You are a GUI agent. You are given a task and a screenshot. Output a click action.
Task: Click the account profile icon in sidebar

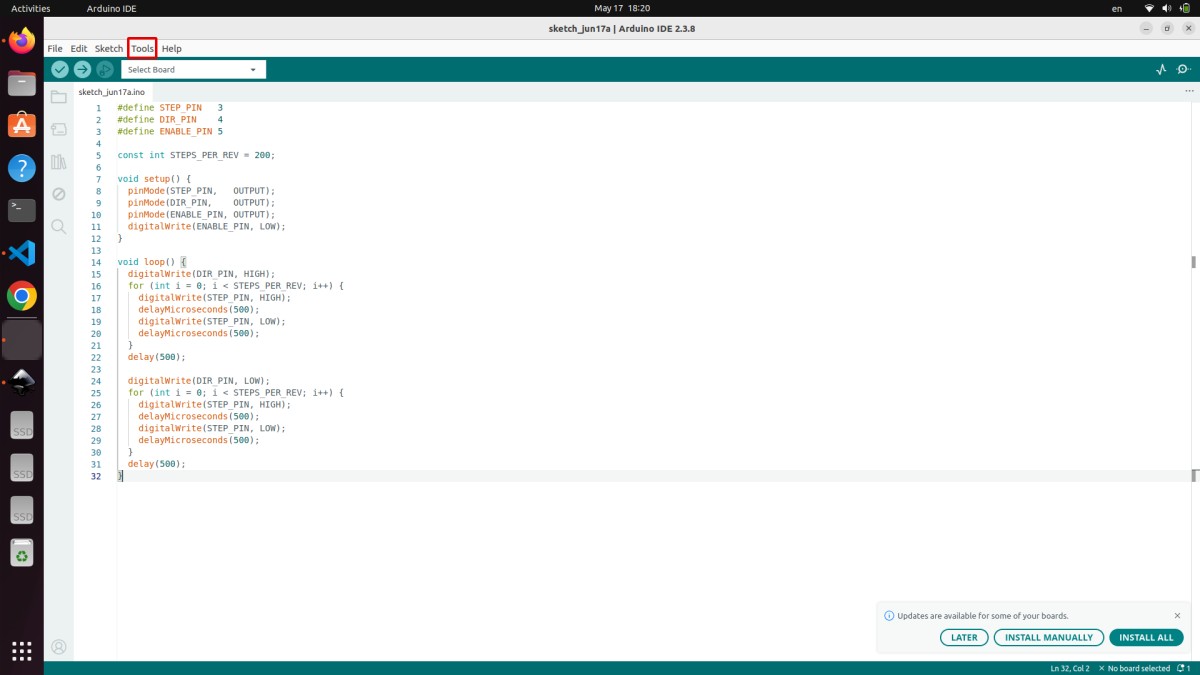tap(59, 647)
